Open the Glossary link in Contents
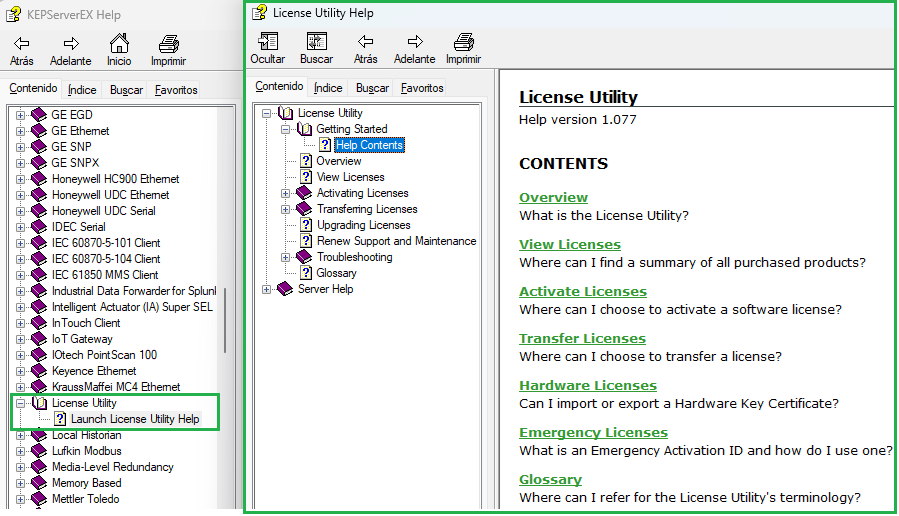Image resolution: width=899 pixels, height=516 pixels. point(550,479)
